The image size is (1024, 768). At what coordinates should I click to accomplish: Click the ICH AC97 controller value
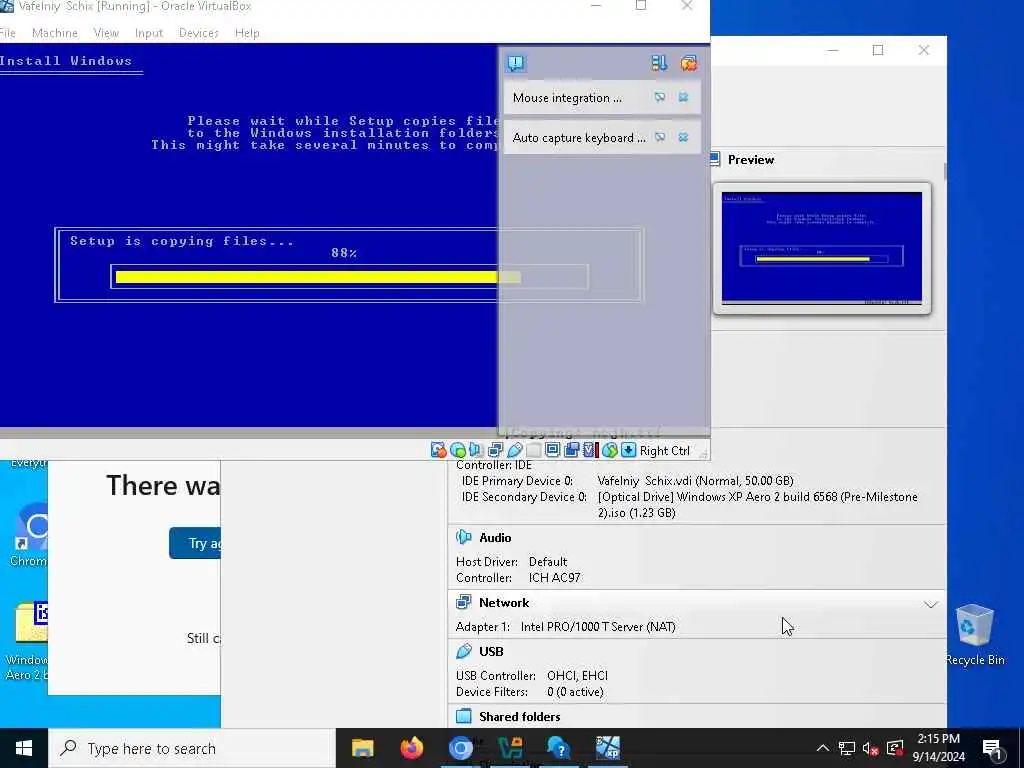554,577
